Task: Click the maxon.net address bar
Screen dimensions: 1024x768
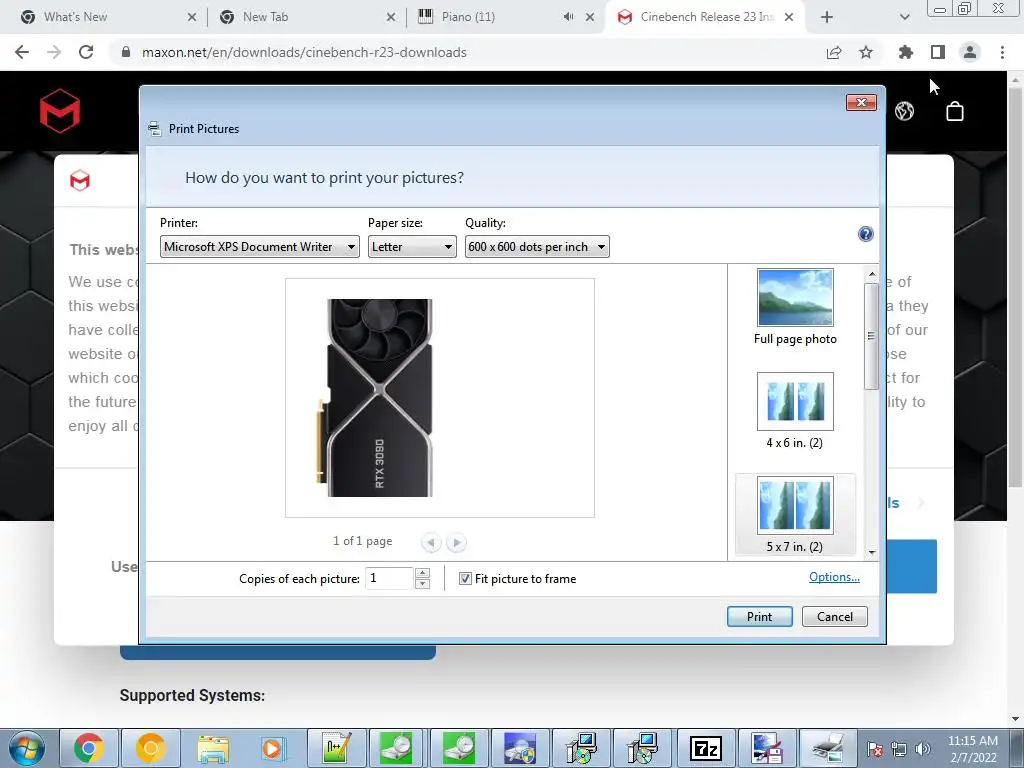Action: [304, 52]
